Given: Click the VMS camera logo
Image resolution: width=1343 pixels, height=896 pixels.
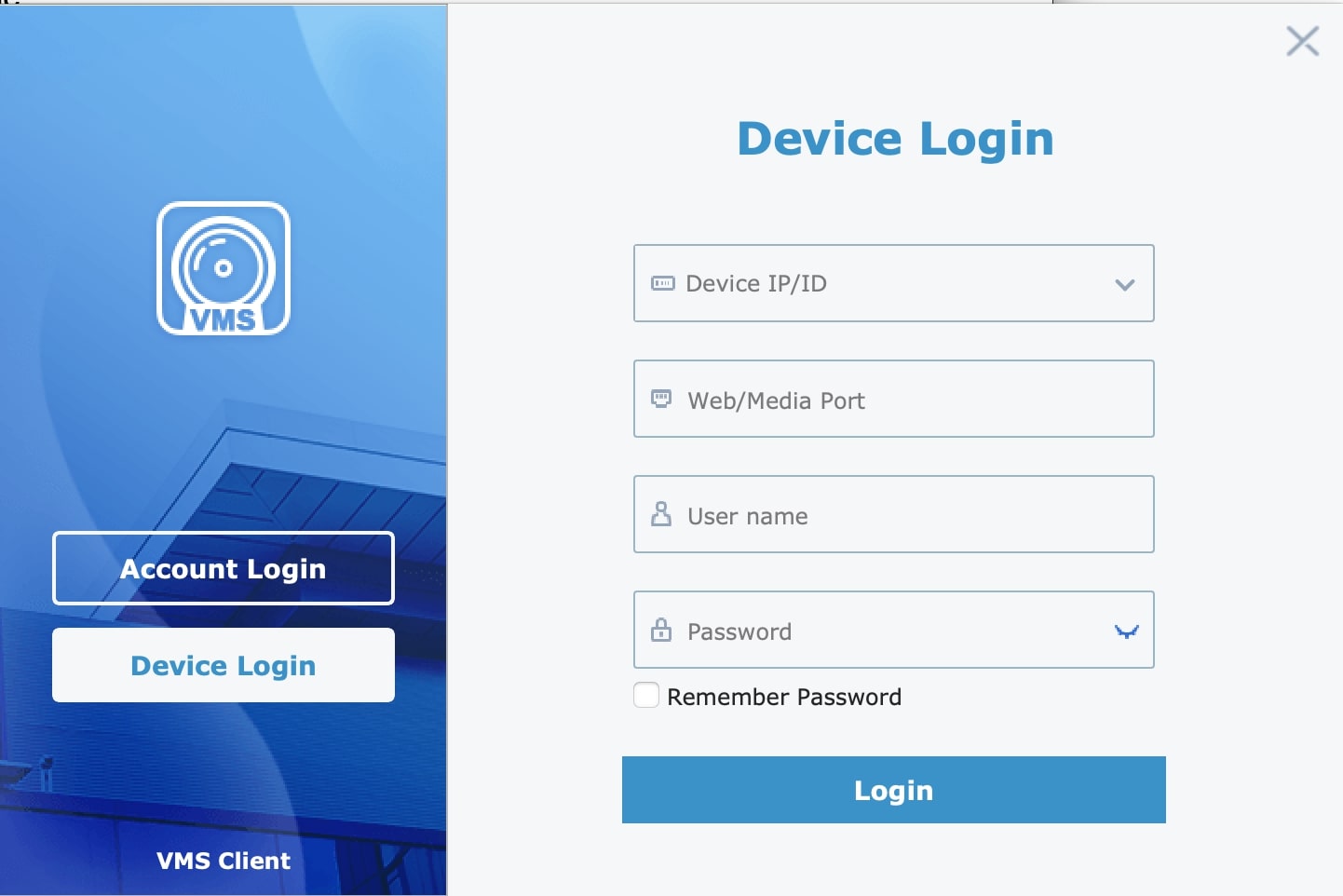Looking at the screenshot, I should (224, 268).
